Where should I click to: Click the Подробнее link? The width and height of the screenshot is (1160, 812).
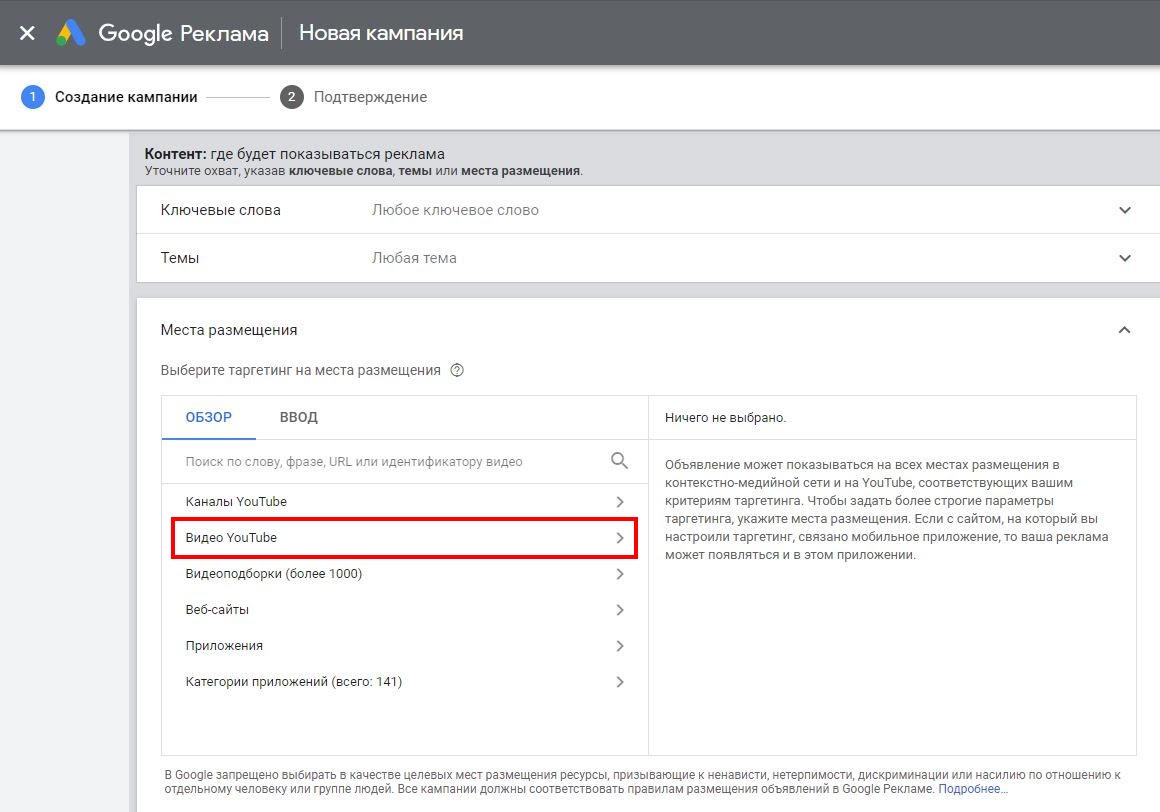972,789
